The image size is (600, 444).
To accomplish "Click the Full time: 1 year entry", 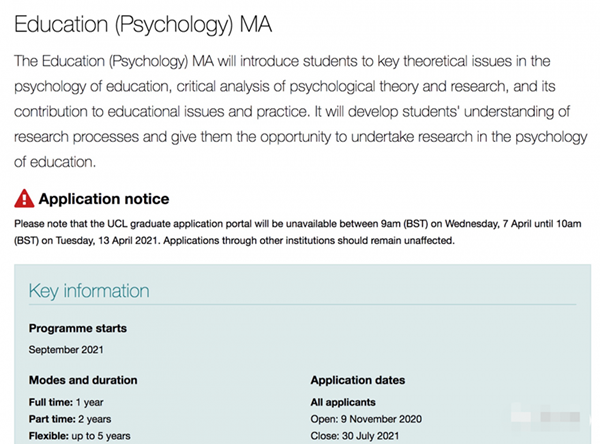I will tap(66, 402).
